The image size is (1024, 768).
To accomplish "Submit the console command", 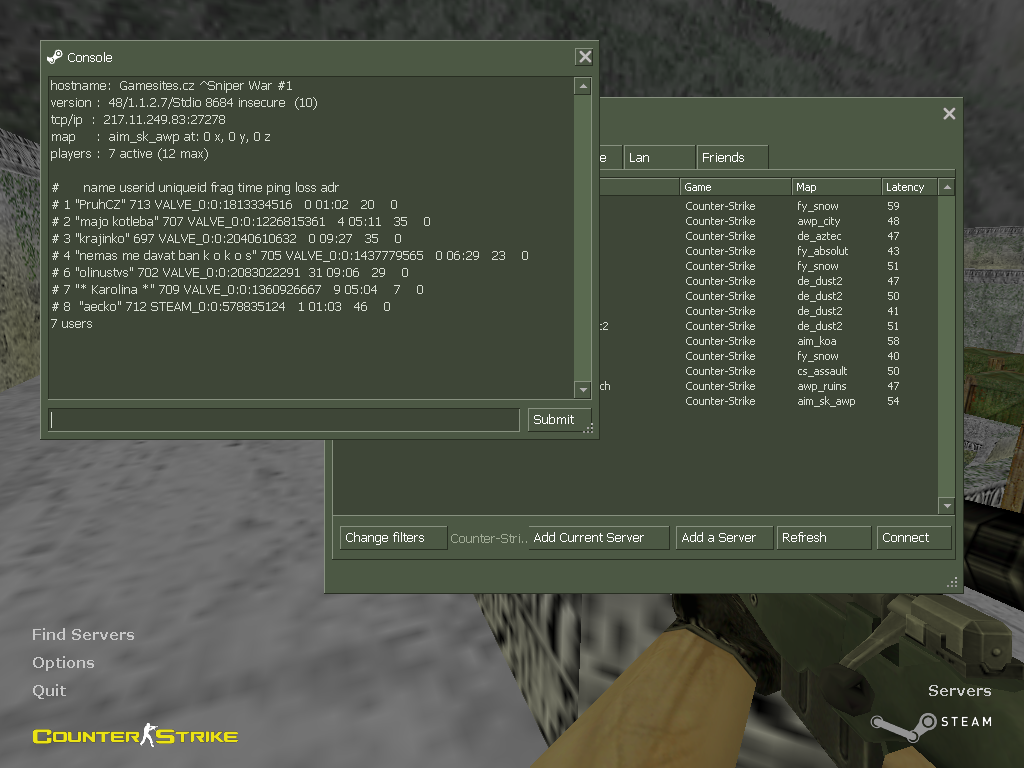I will click(x=559, y=420).
